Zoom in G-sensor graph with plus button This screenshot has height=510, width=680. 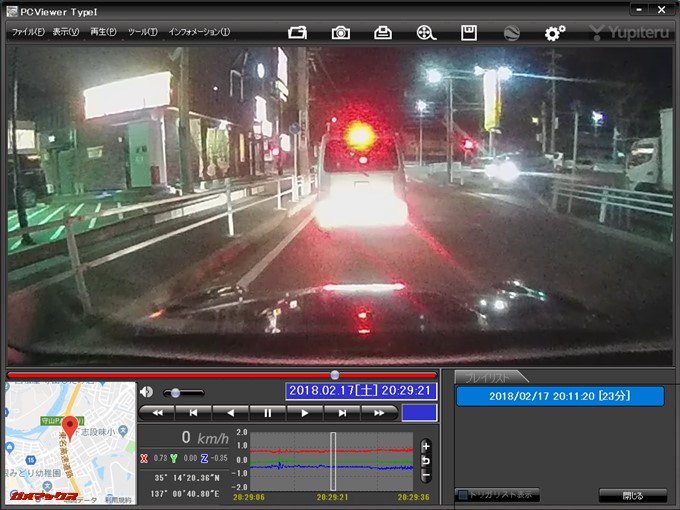pos(426,446)
